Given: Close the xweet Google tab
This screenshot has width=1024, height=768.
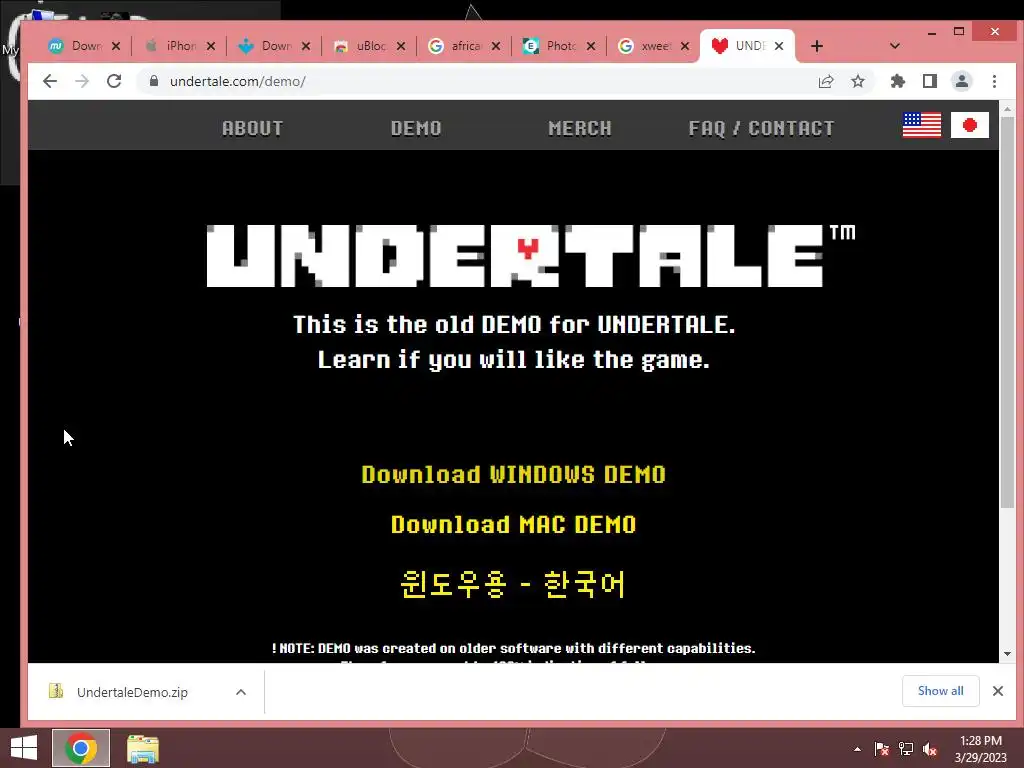Looking at the screenshot, I should [684, 46].
